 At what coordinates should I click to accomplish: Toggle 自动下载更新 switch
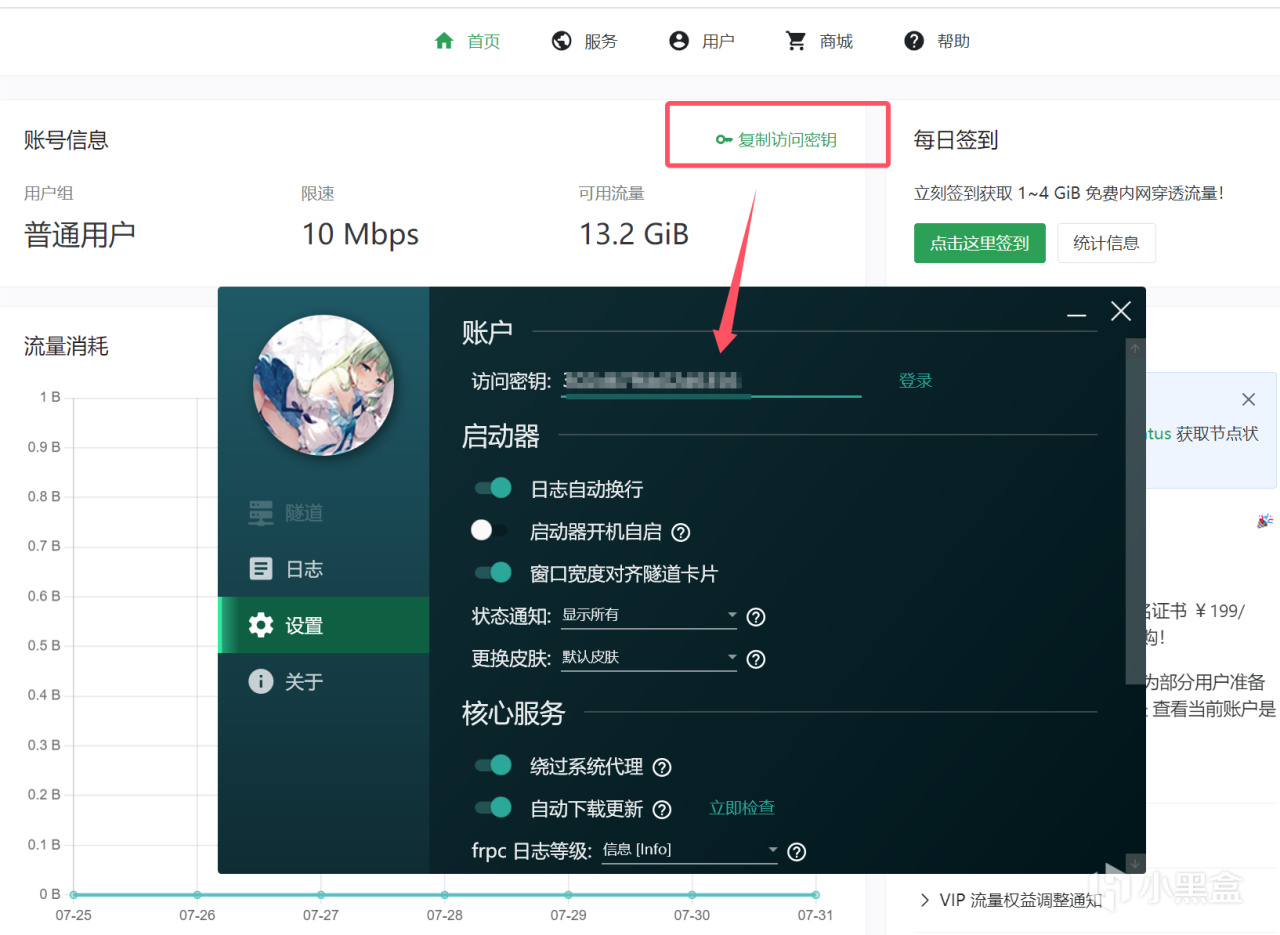click(493, 807)
